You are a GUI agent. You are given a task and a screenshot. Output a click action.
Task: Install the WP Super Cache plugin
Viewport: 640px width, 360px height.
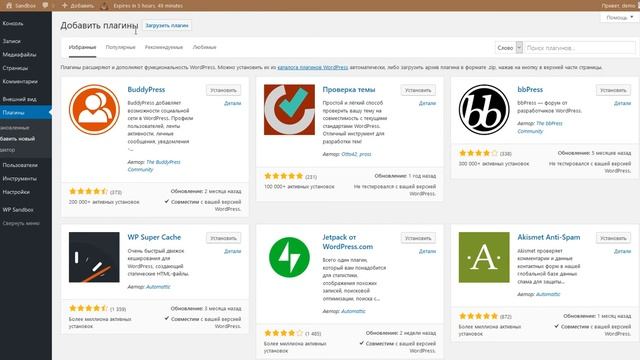tap(223, 238)
